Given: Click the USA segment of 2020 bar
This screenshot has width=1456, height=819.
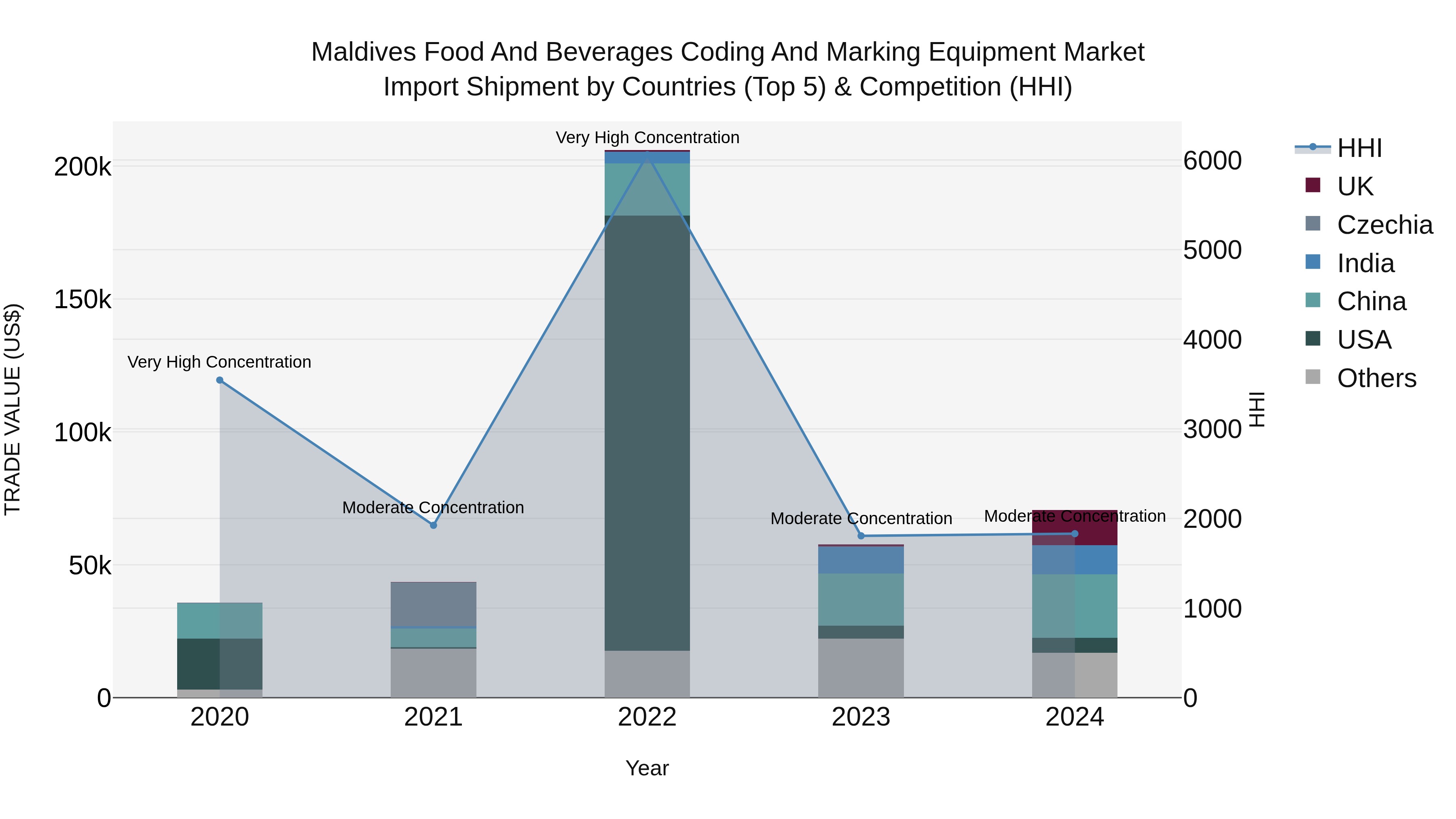Looking at the screenshot, I should click(220, 664).
